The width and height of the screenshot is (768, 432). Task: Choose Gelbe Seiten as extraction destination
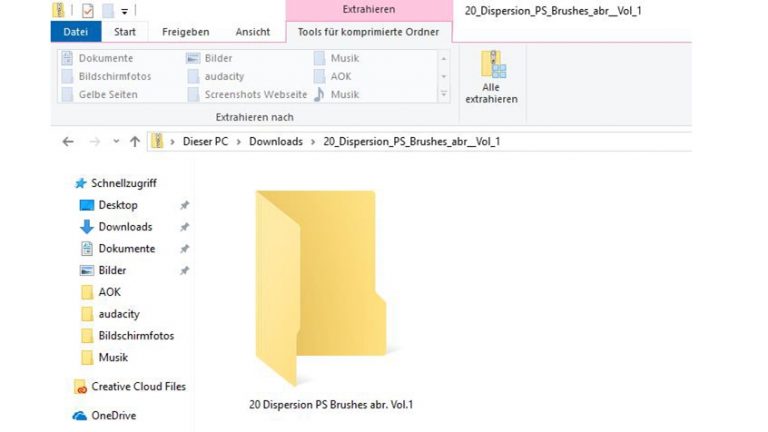coord(100,95)
